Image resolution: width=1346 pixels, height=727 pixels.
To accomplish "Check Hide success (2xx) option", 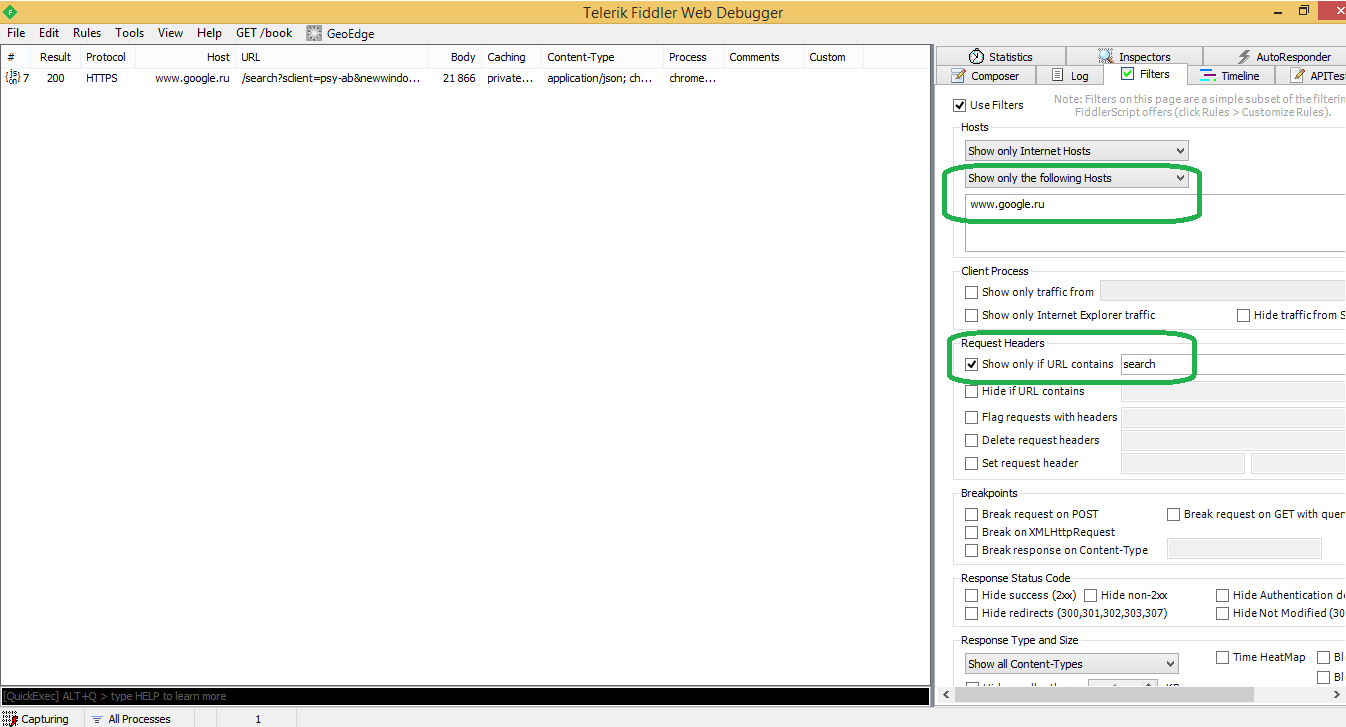I will (x=971, y=595).
